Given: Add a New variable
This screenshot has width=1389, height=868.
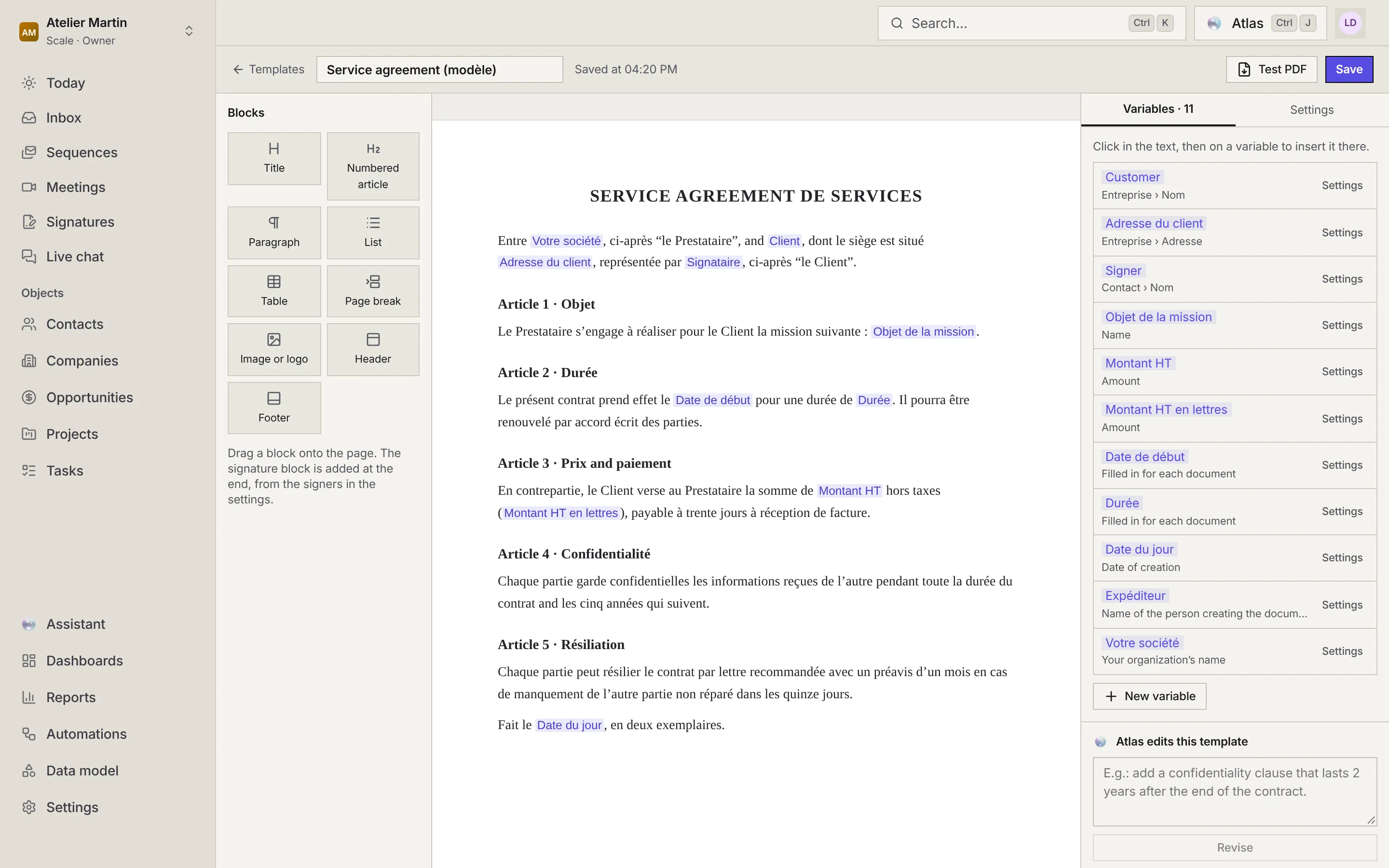Looking at the screenshot, I should click(1149, 696).
